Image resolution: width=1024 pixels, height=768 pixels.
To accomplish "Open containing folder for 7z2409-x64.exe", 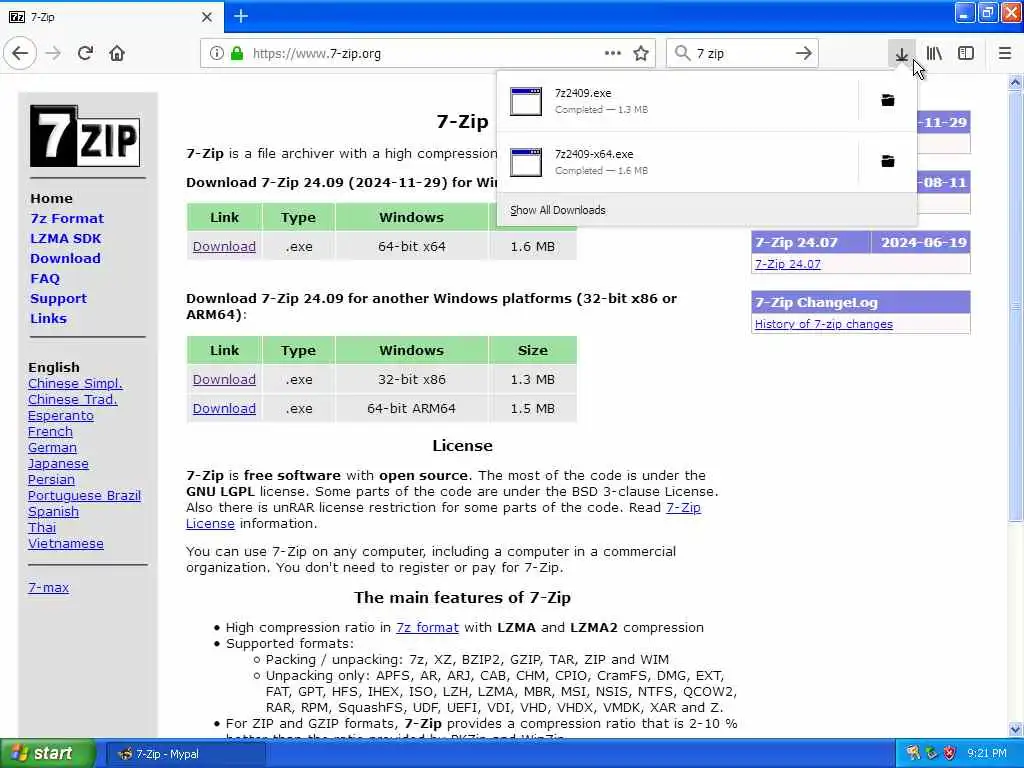I will pyautogui.click(x=888, y=161).
